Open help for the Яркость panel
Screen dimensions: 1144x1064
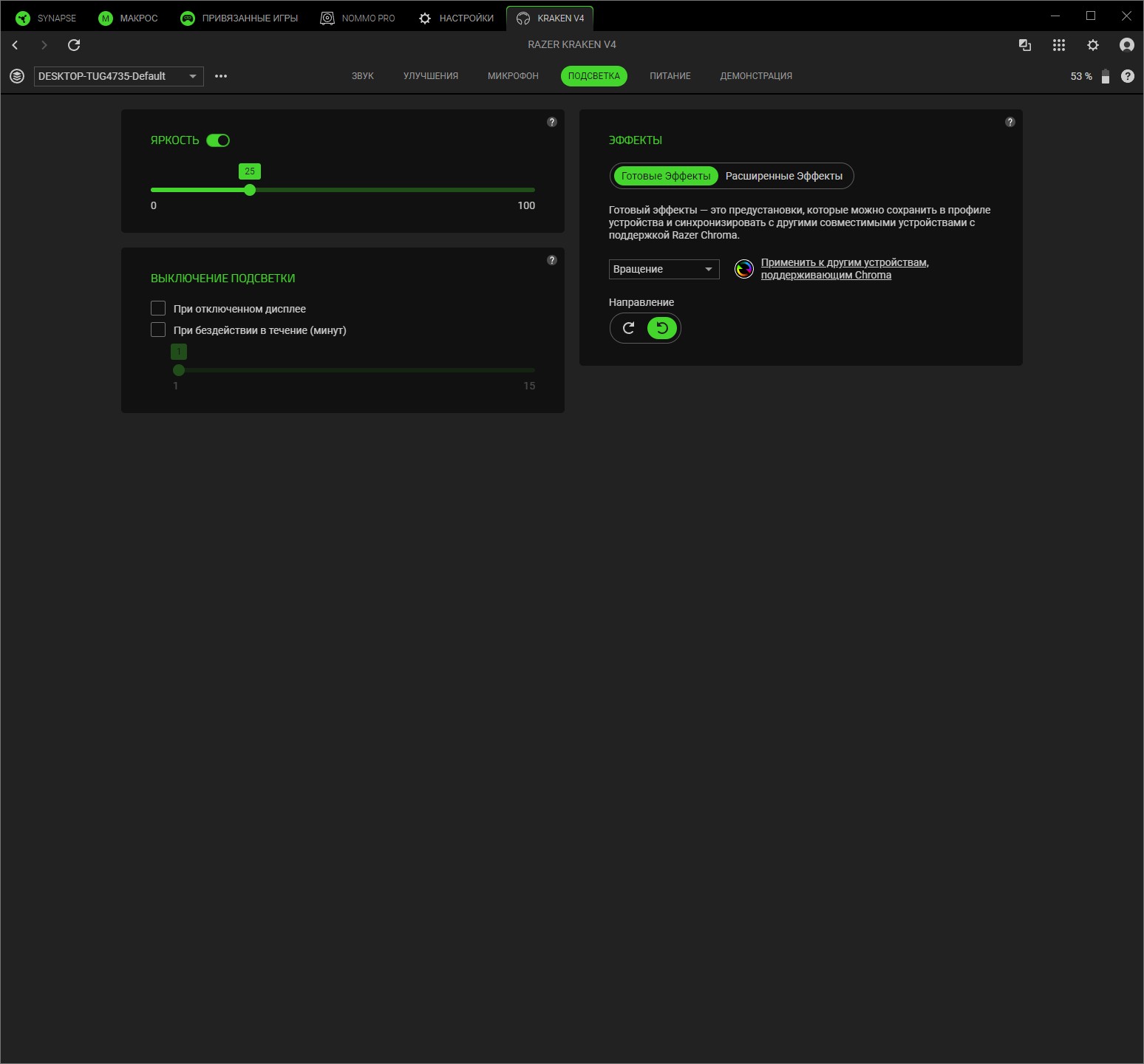point(552,122)
